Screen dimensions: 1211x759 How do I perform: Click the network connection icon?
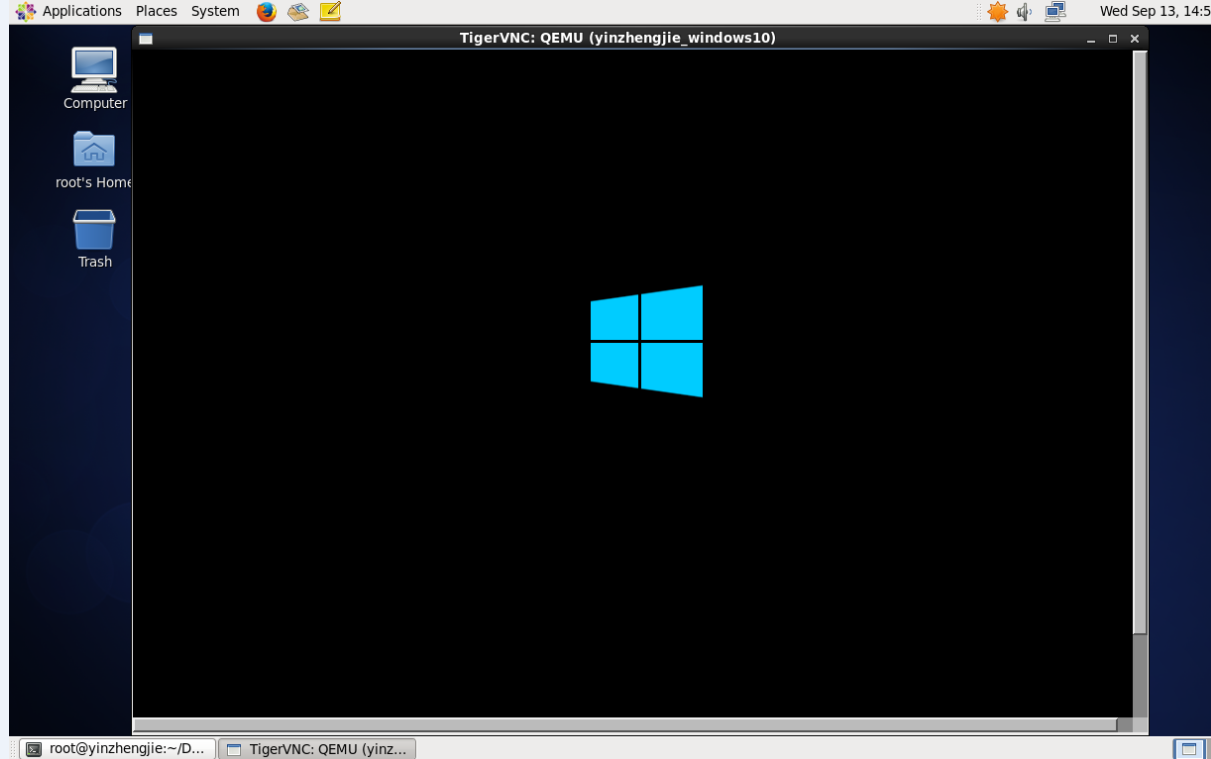[x=1055, y=11]
